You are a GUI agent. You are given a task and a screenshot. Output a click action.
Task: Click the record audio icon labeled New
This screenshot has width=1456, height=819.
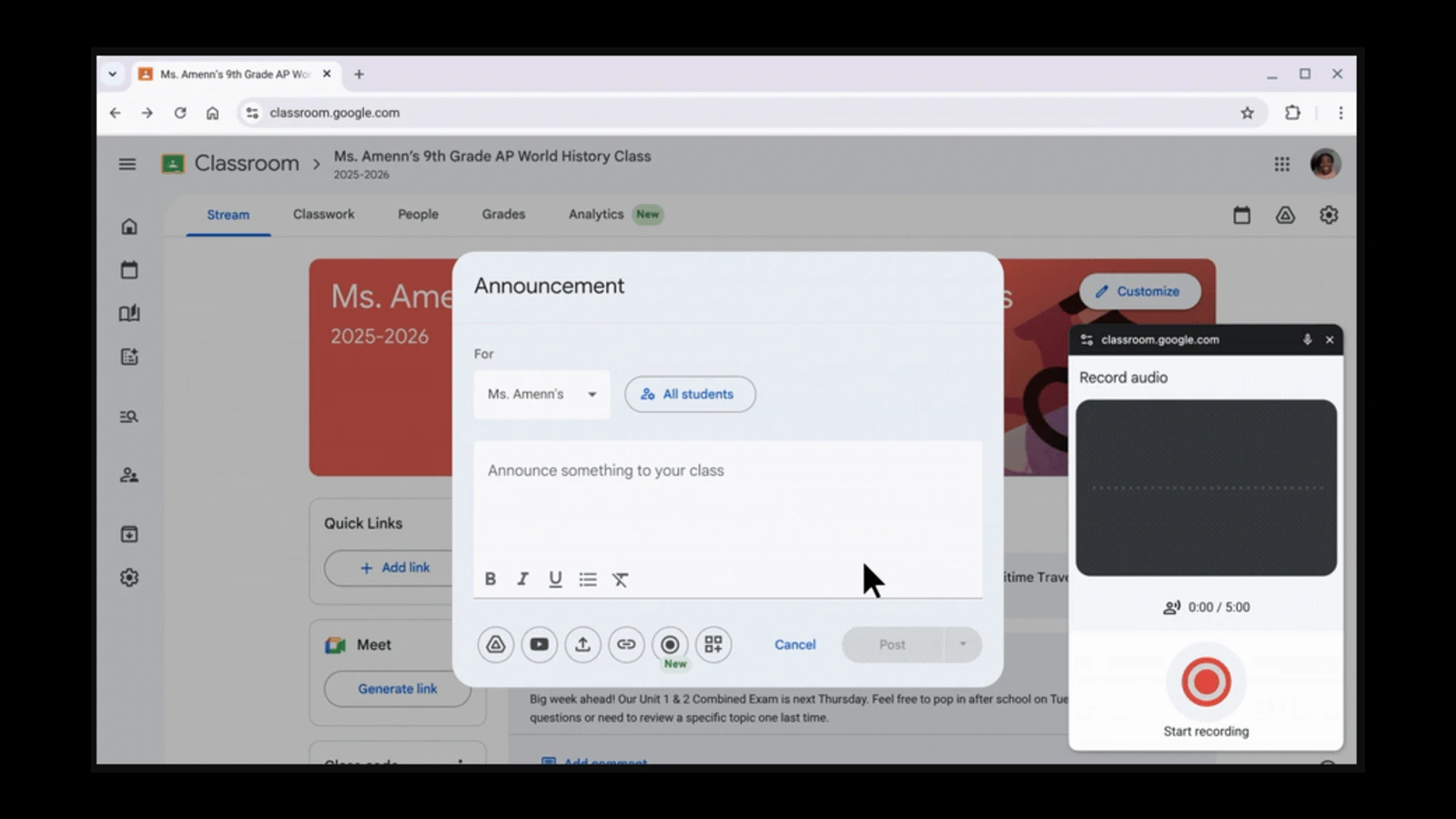click(670, 644)
